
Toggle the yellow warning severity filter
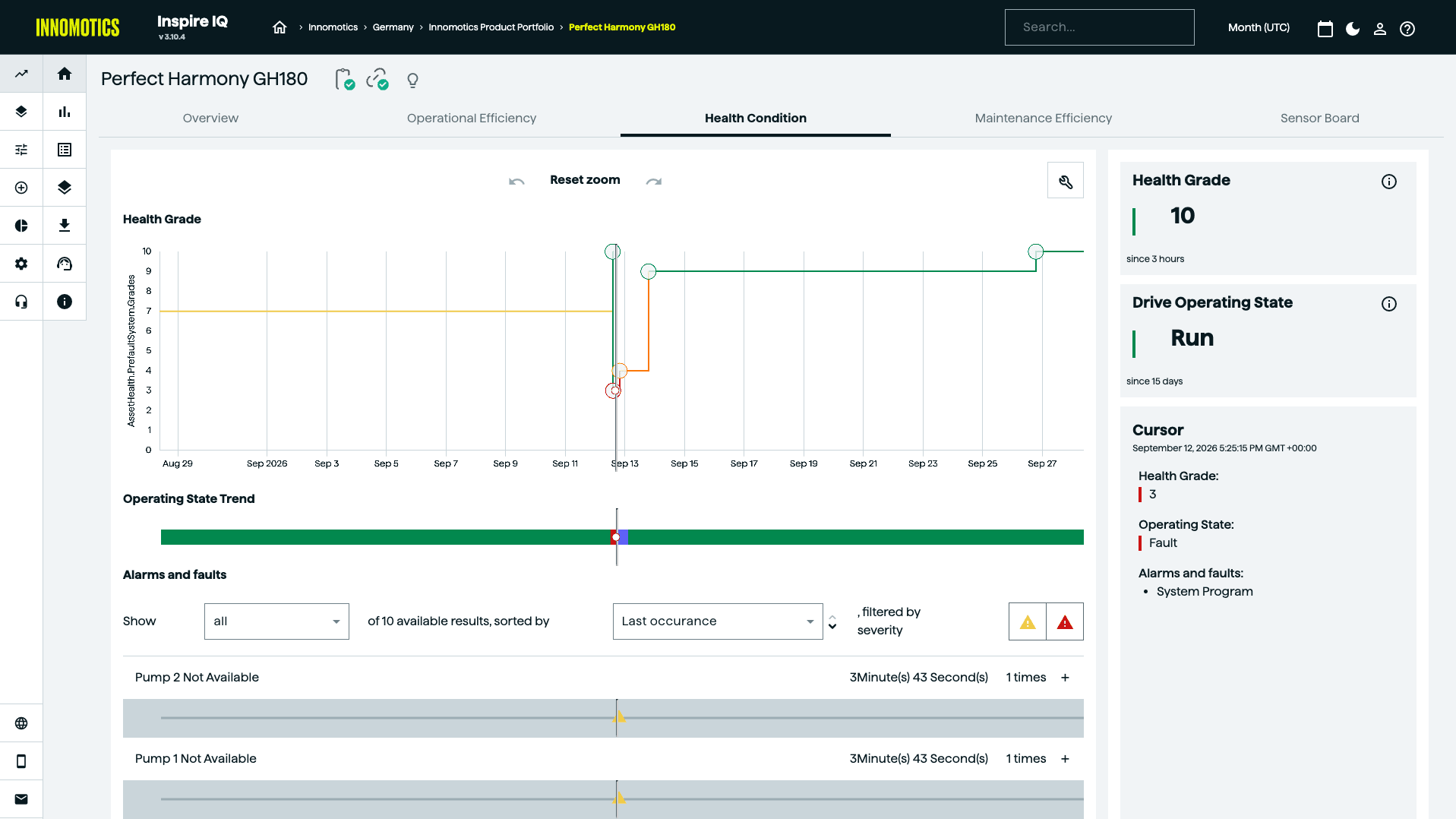point(1028,622)
